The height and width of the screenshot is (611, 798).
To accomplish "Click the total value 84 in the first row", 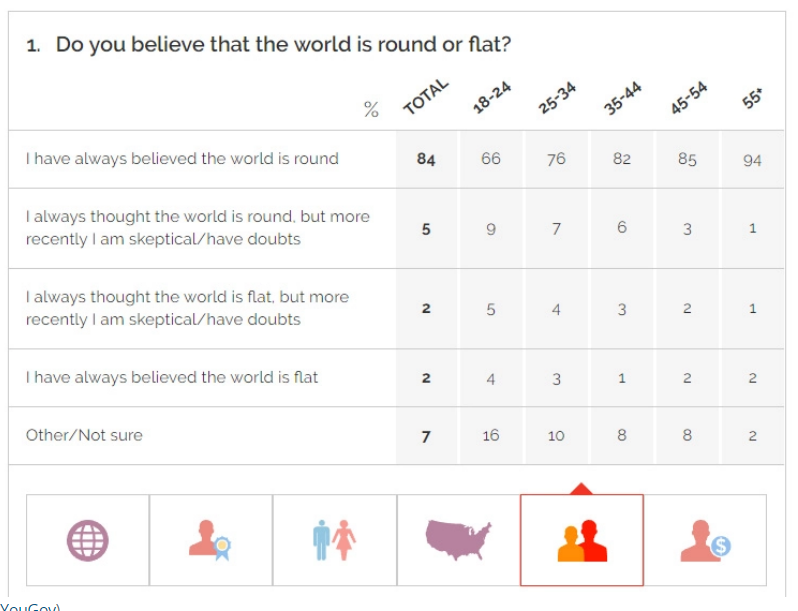I will tap(427, 159).
